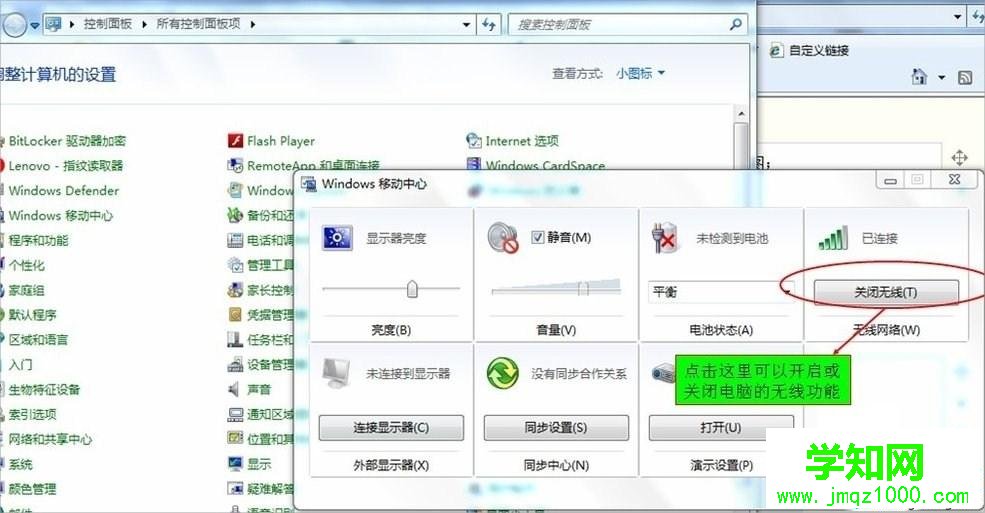The width and height of the screenshot is (985, 513).
Task: Click the 家长控制 icon
Action: click(x=236, y=290)
